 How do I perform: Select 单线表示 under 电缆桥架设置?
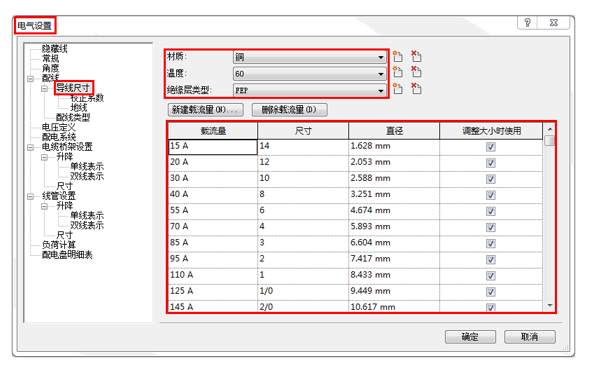click(x=87, y=166)
